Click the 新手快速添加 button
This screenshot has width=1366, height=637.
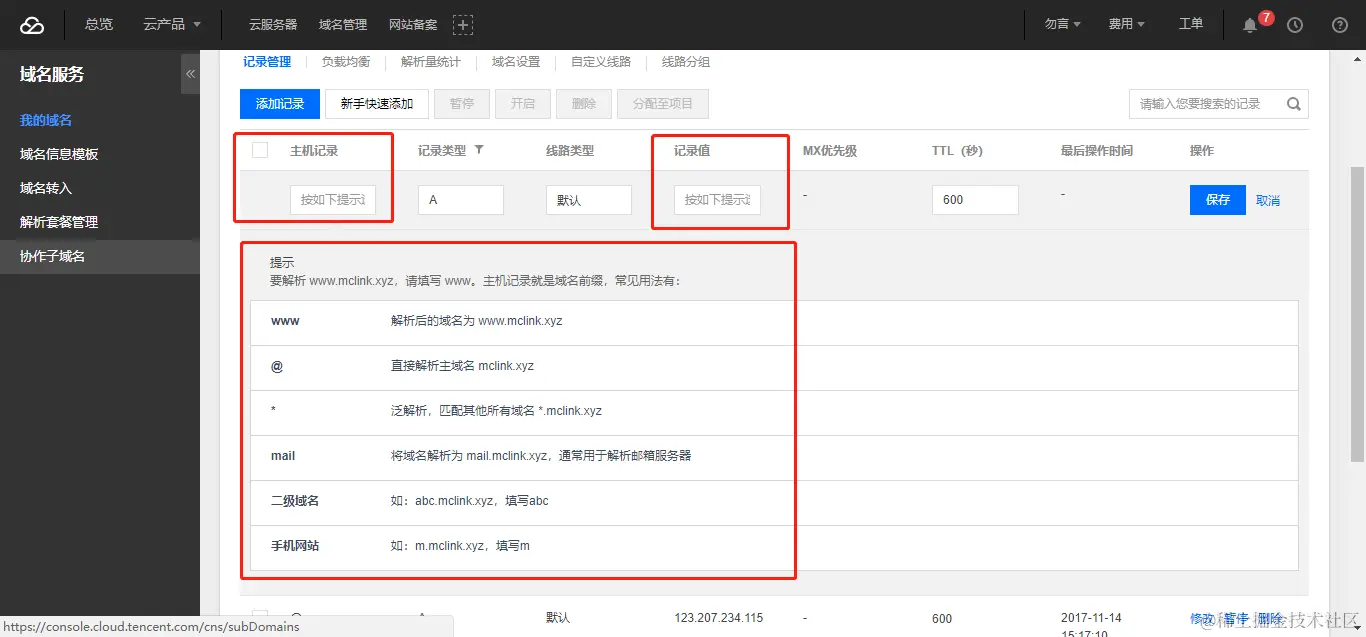tap(377, 104)
